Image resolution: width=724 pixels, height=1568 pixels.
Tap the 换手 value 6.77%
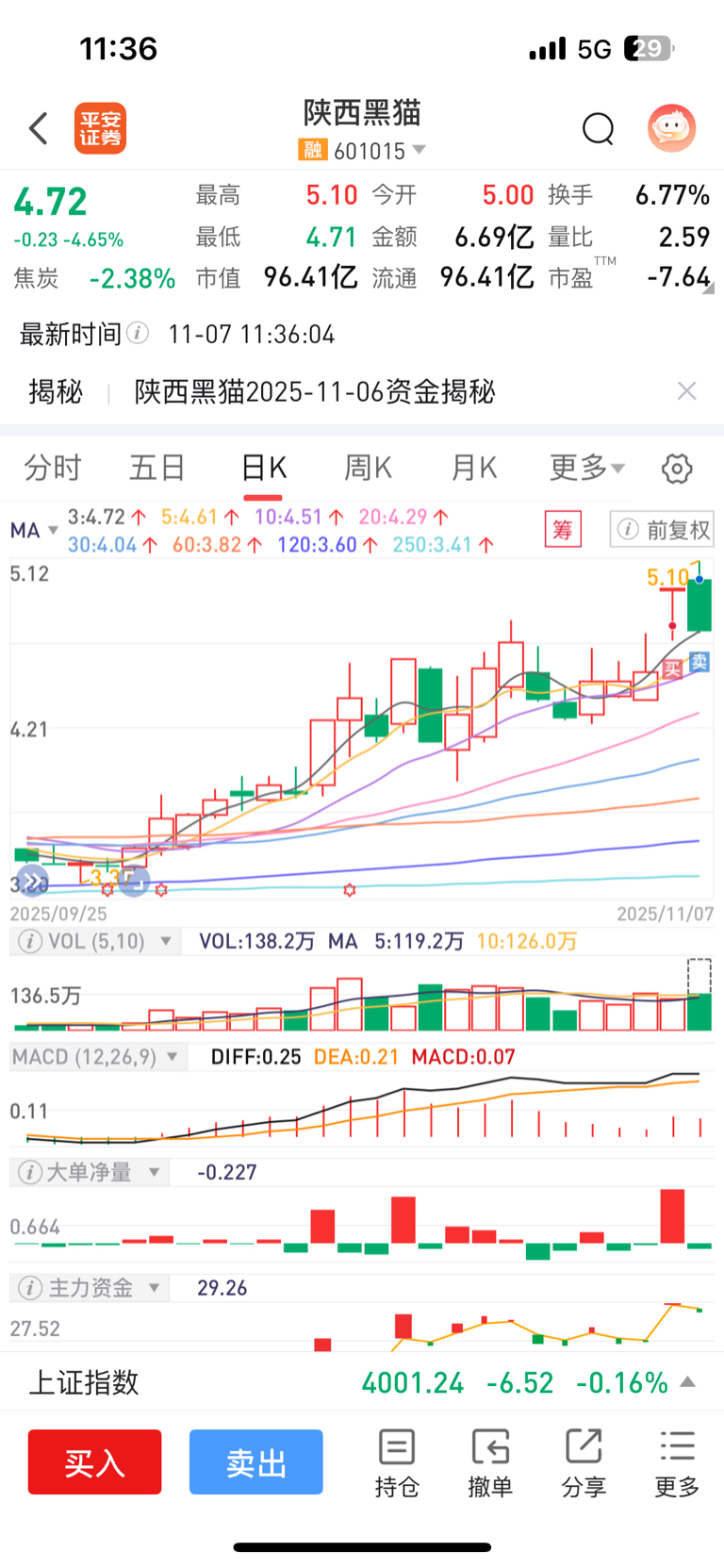click(672, 195)
